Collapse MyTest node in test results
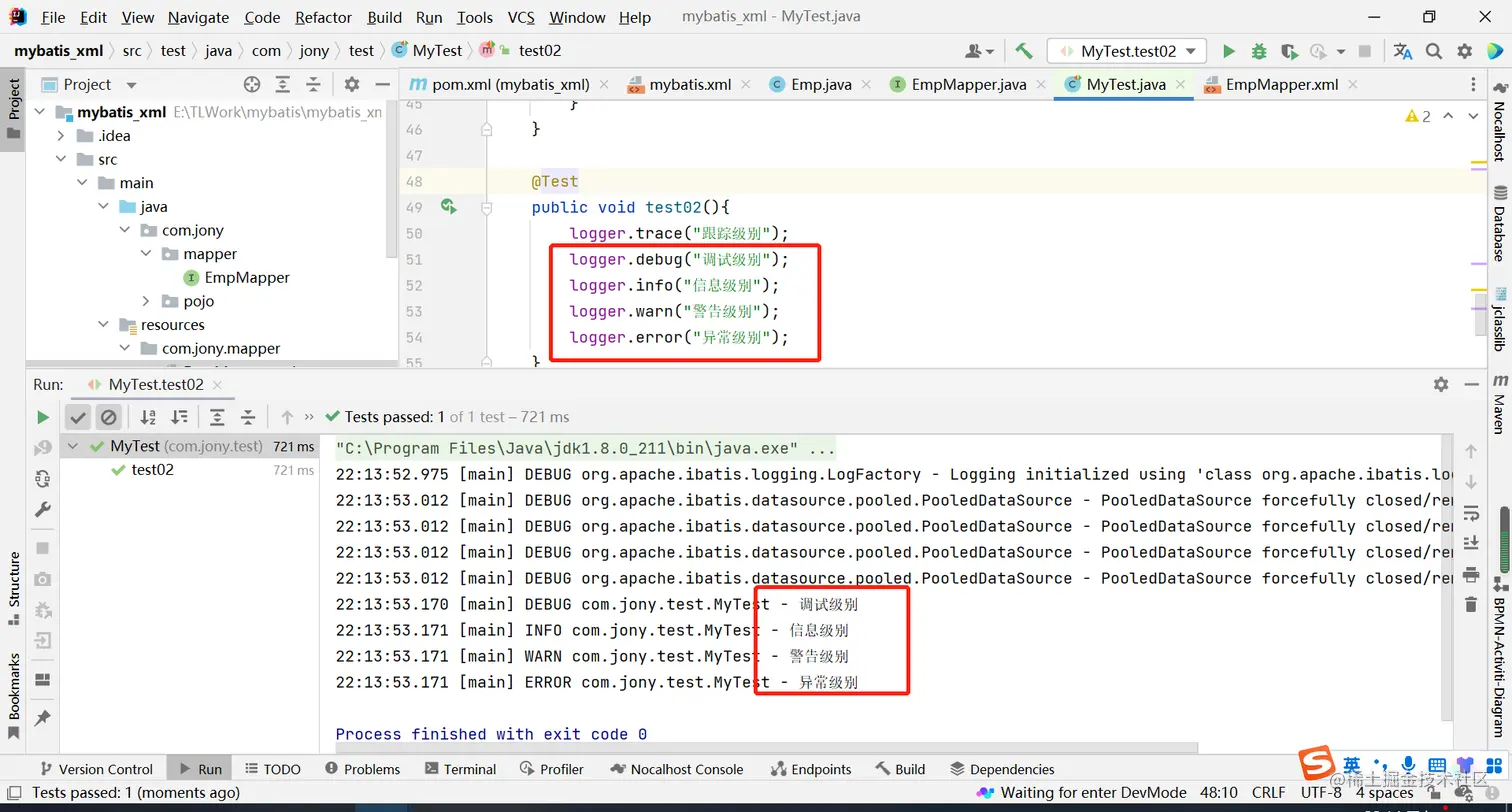Screen dimensions: 1512x812 click(74, 447)
